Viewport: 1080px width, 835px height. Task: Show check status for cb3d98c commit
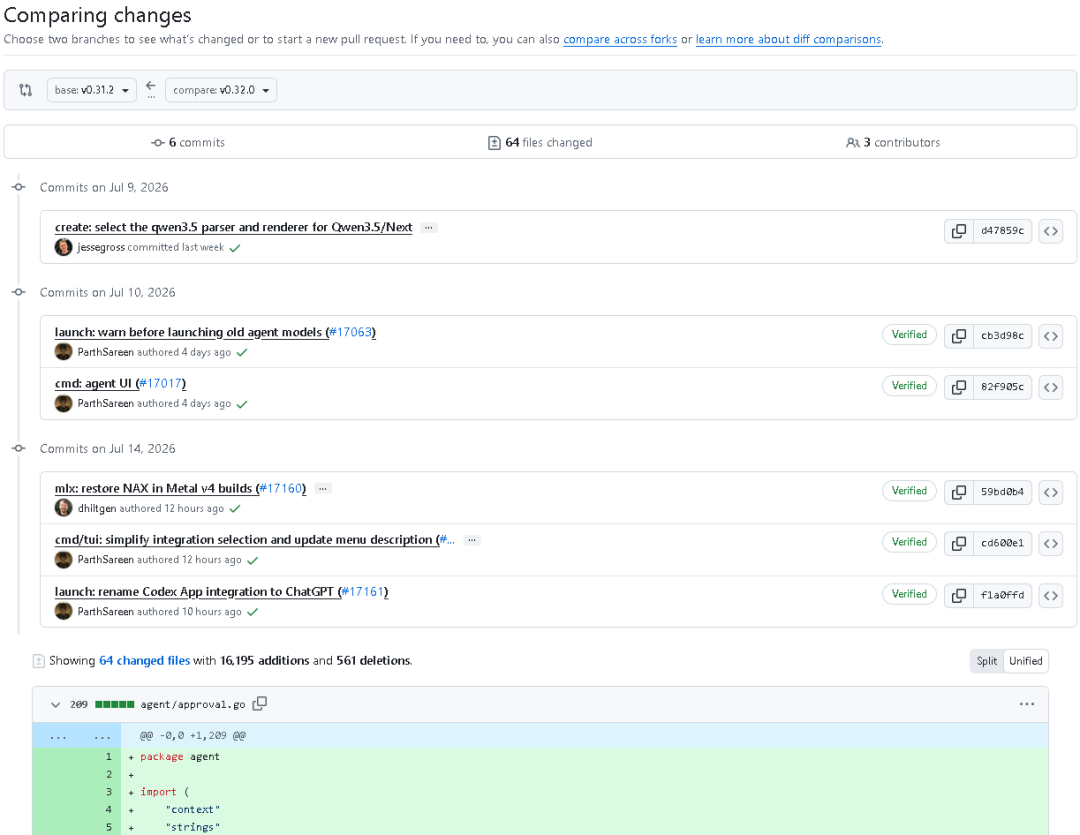point(242,353)
